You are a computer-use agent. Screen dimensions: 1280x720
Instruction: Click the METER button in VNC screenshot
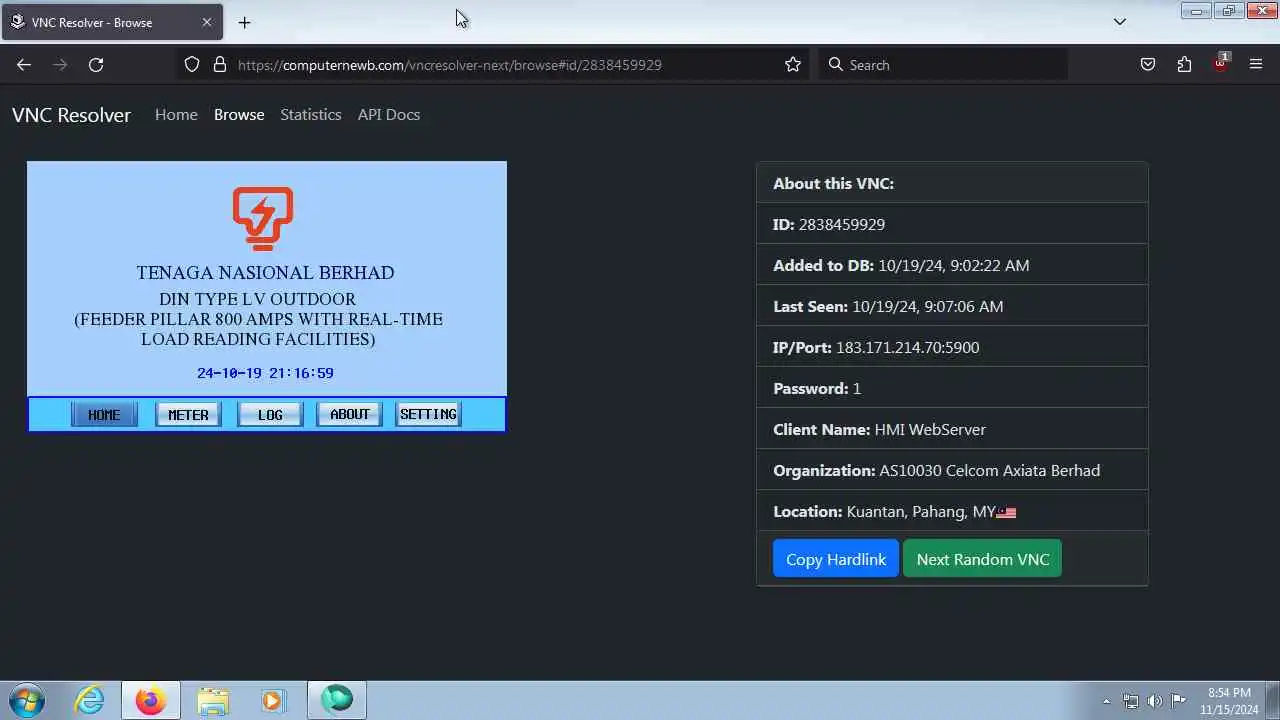[x=188, y=415]
